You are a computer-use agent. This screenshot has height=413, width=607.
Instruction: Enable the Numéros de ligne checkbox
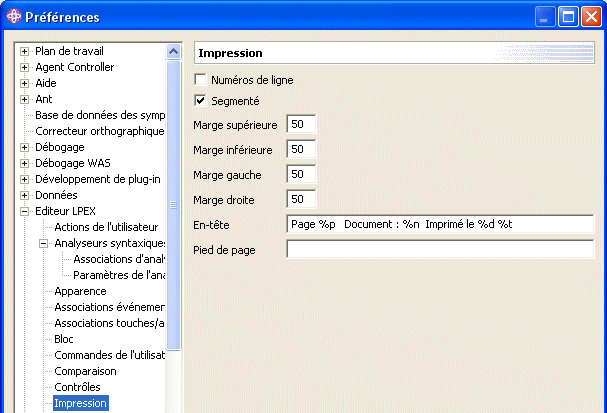tap(200, 80)
